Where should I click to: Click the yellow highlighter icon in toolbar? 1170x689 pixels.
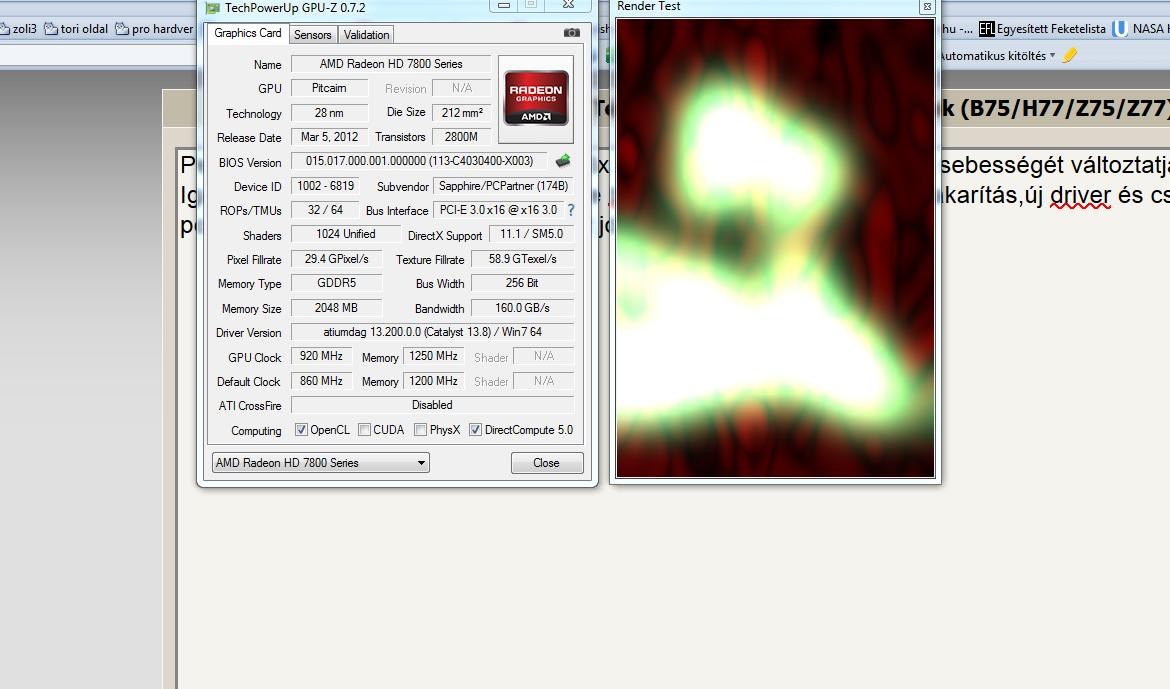1070,55
